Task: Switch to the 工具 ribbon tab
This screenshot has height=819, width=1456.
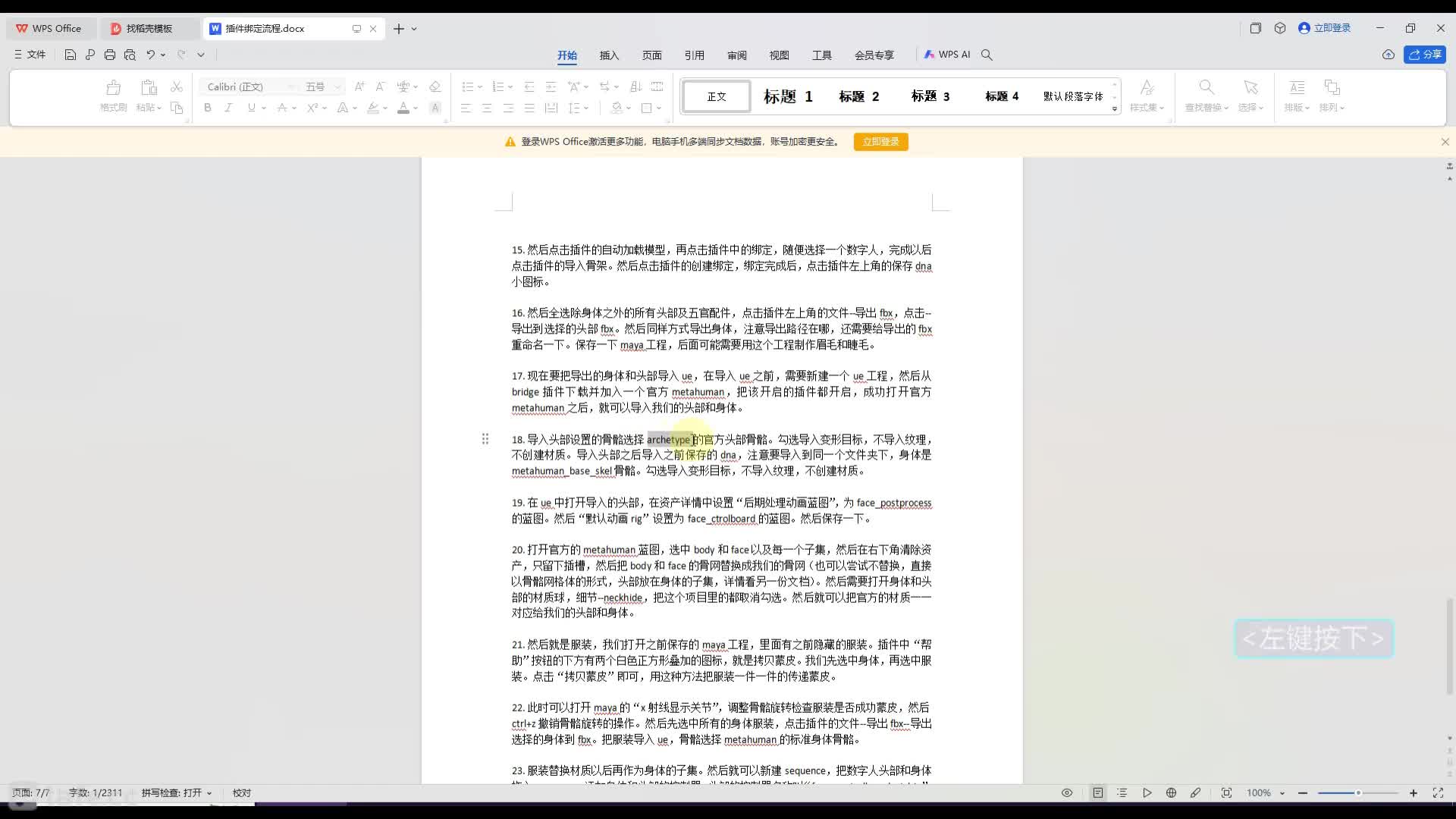Action: point(821,55)
